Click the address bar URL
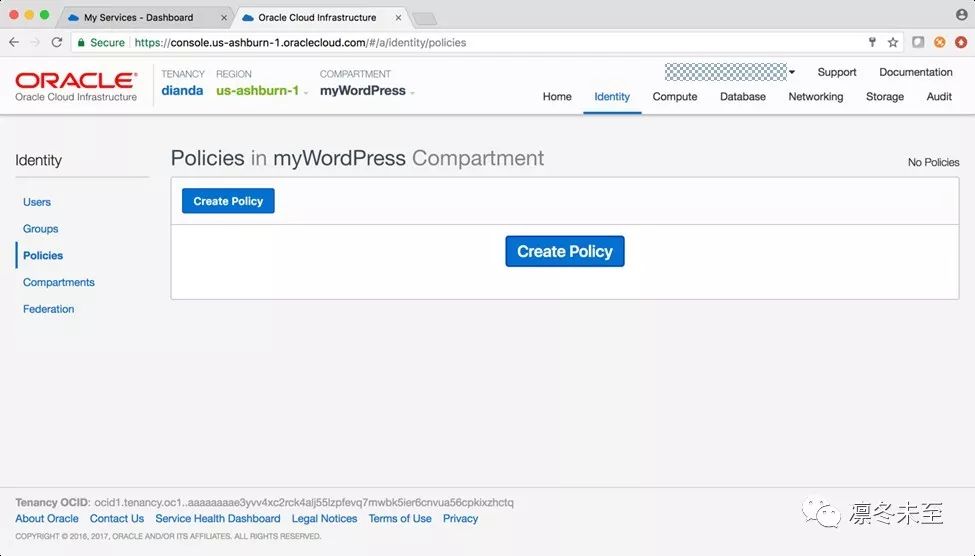The image size is (975, 556). [300, 42]
